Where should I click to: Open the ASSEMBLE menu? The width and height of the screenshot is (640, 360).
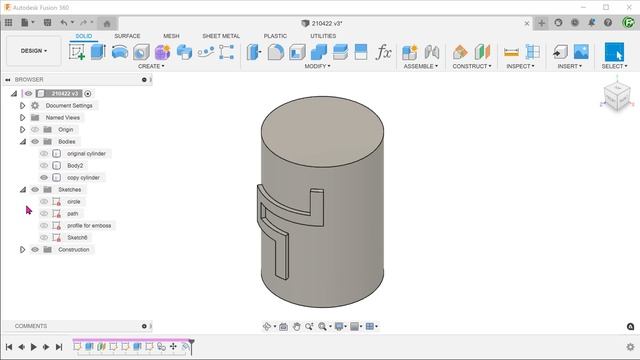(x=420, y=66)
